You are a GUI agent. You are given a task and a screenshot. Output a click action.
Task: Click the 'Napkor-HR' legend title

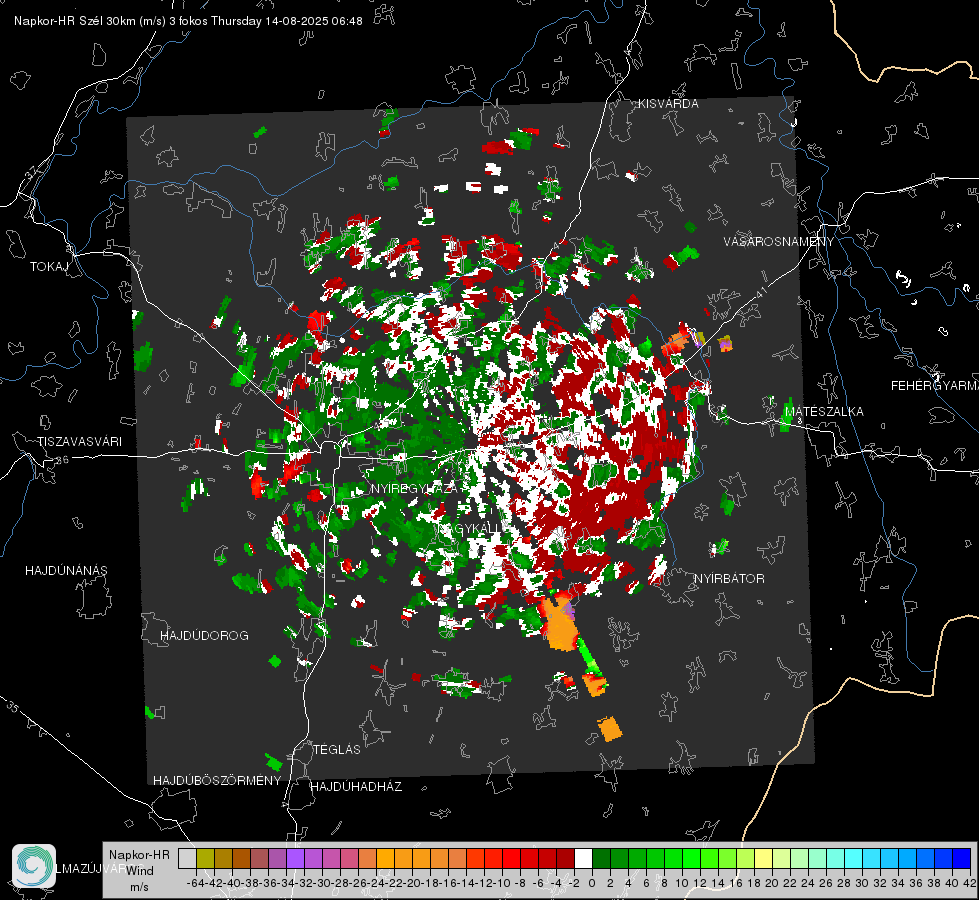(139, 855)
